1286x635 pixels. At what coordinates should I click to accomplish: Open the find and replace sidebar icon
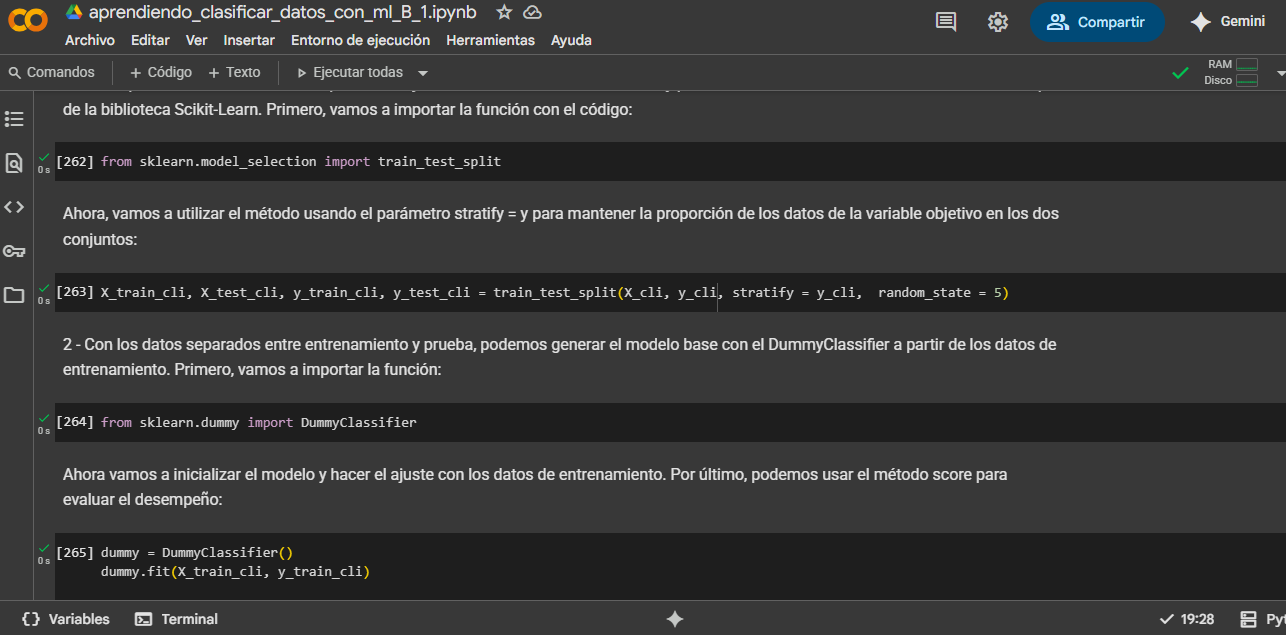pos(14,163)
